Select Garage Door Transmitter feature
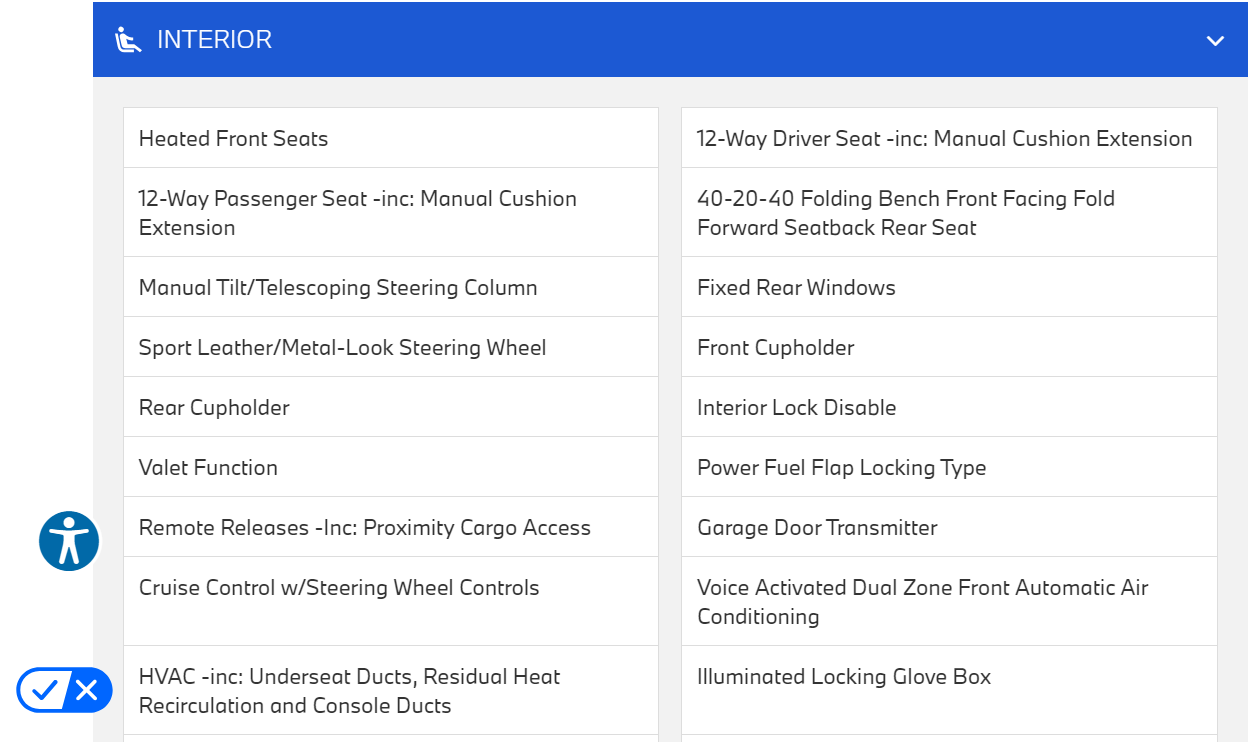1255x742 pixels. click(817, 528)
